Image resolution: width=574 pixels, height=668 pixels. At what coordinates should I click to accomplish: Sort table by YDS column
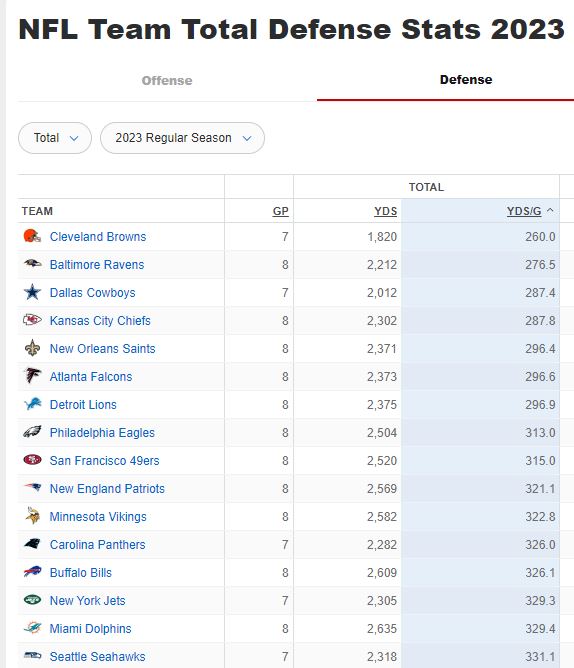pyautogui.click(x=386, y=211)
